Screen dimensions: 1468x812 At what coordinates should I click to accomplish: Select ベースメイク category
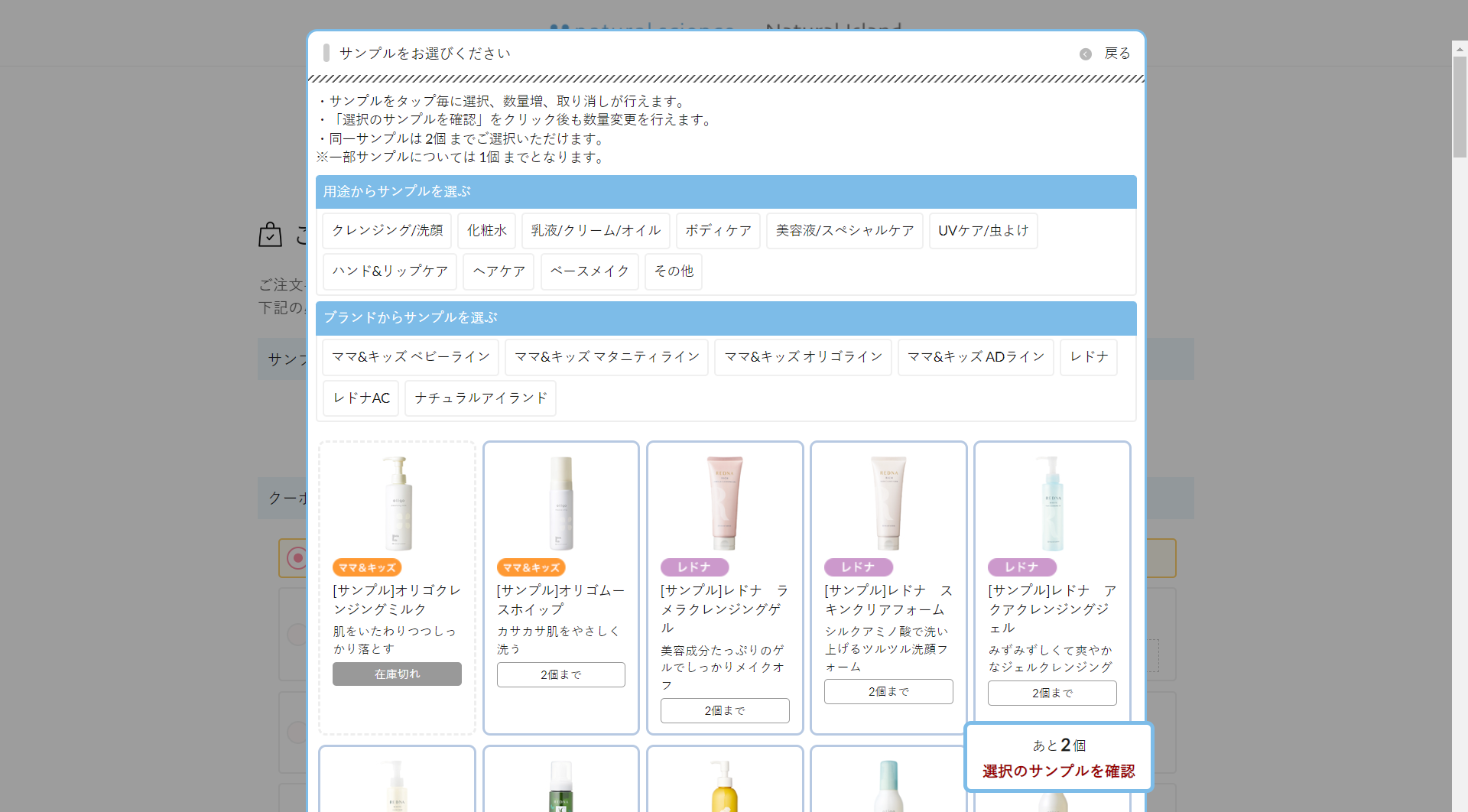click(589, 271)
